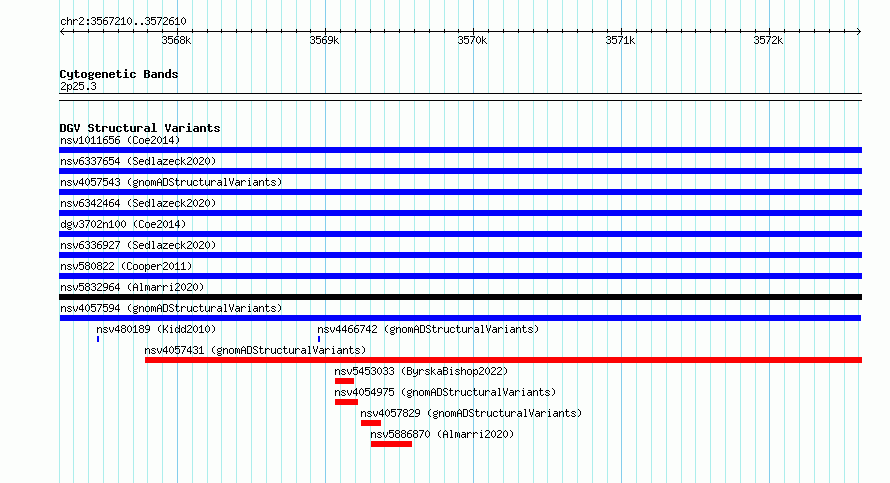Click the nsv1011656 (Coe2014) blue variant bar
Viewport: 890px width, 483px height.
pyautogui.click(x=460, y=150)
